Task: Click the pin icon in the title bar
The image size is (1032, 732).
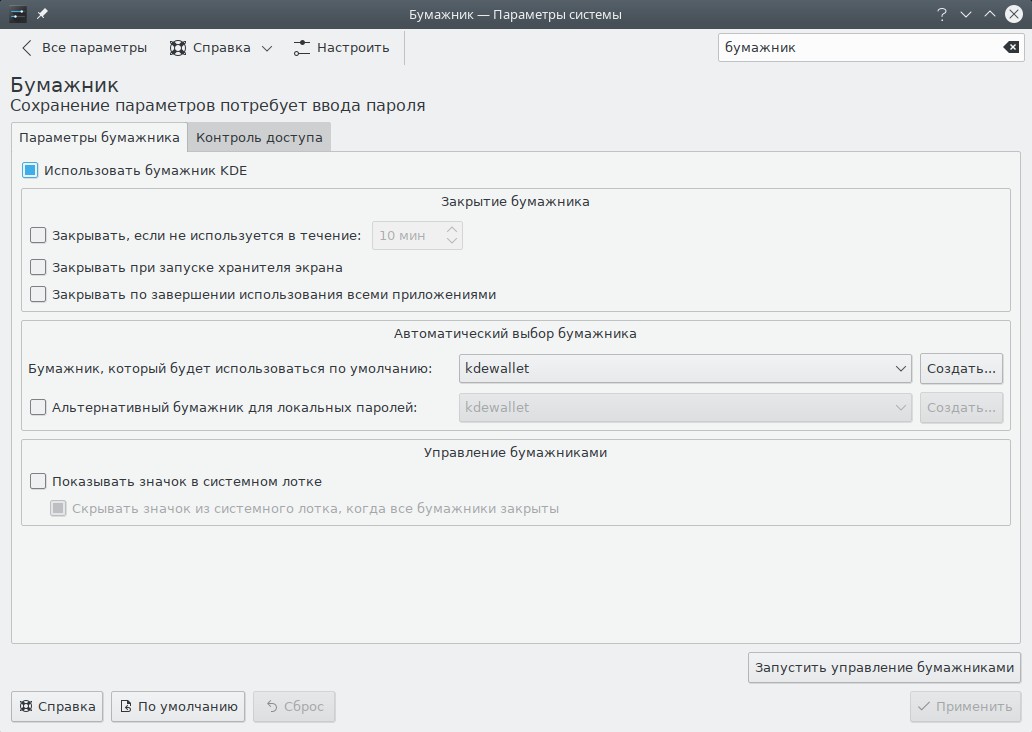Action: (x=42, y=14)
